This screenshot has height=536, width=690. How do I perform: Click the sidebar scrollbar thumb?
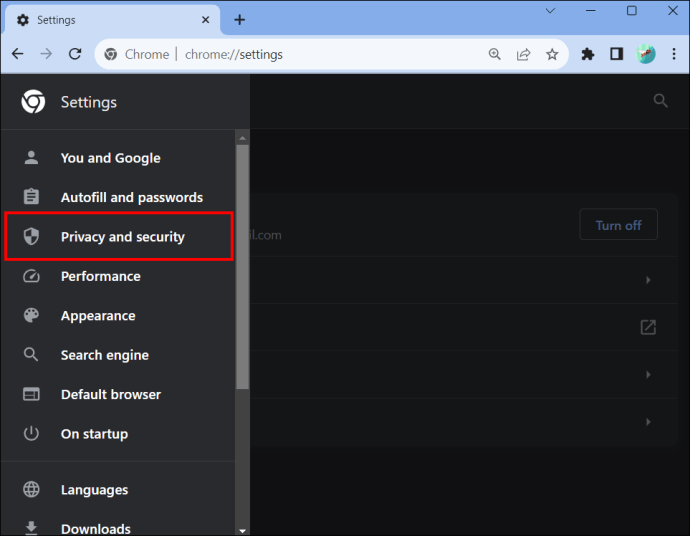tap(242, 267)
